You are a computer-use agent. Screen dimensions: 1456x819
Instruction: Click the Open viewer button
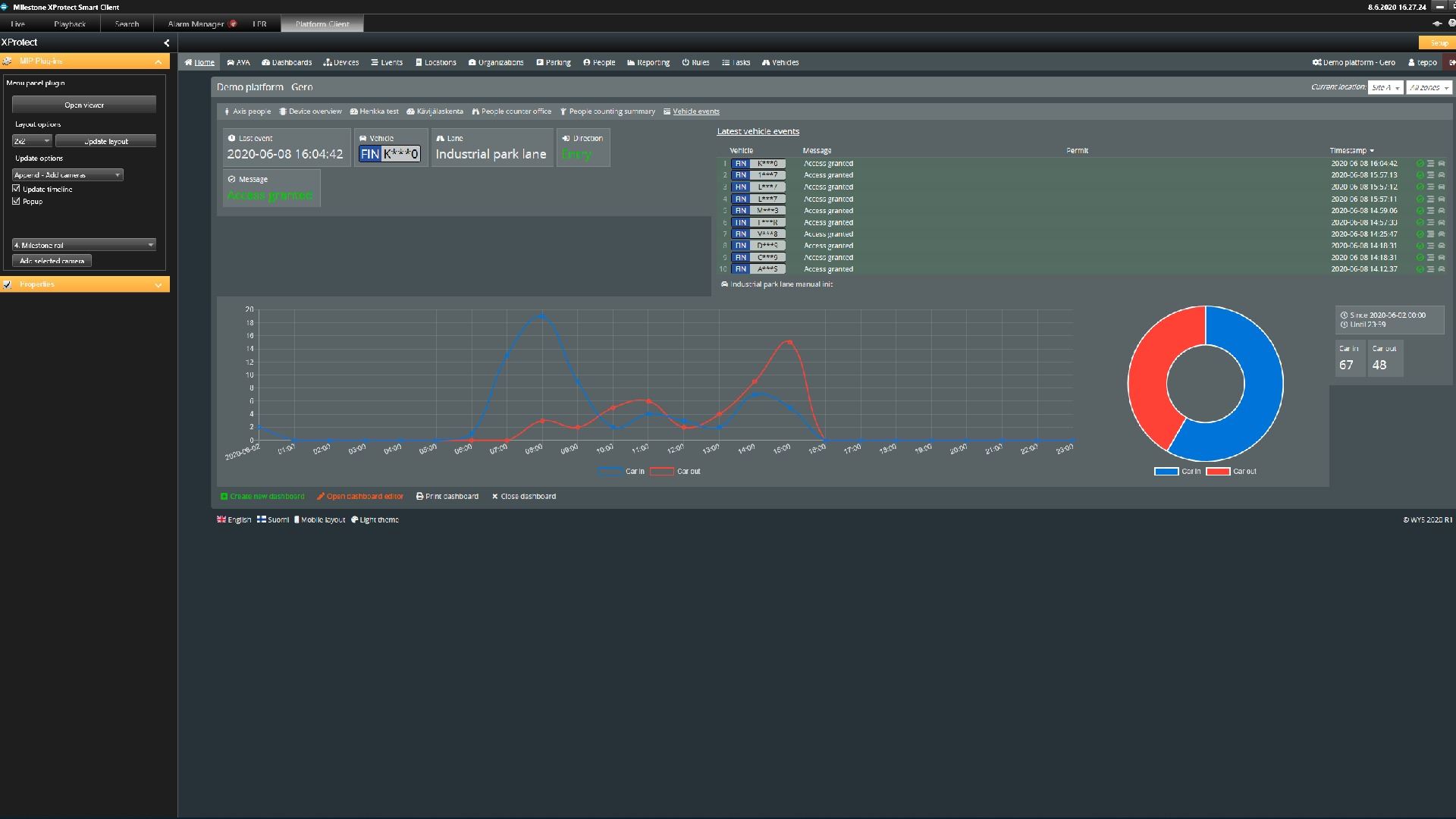click(x=84, y=105)
